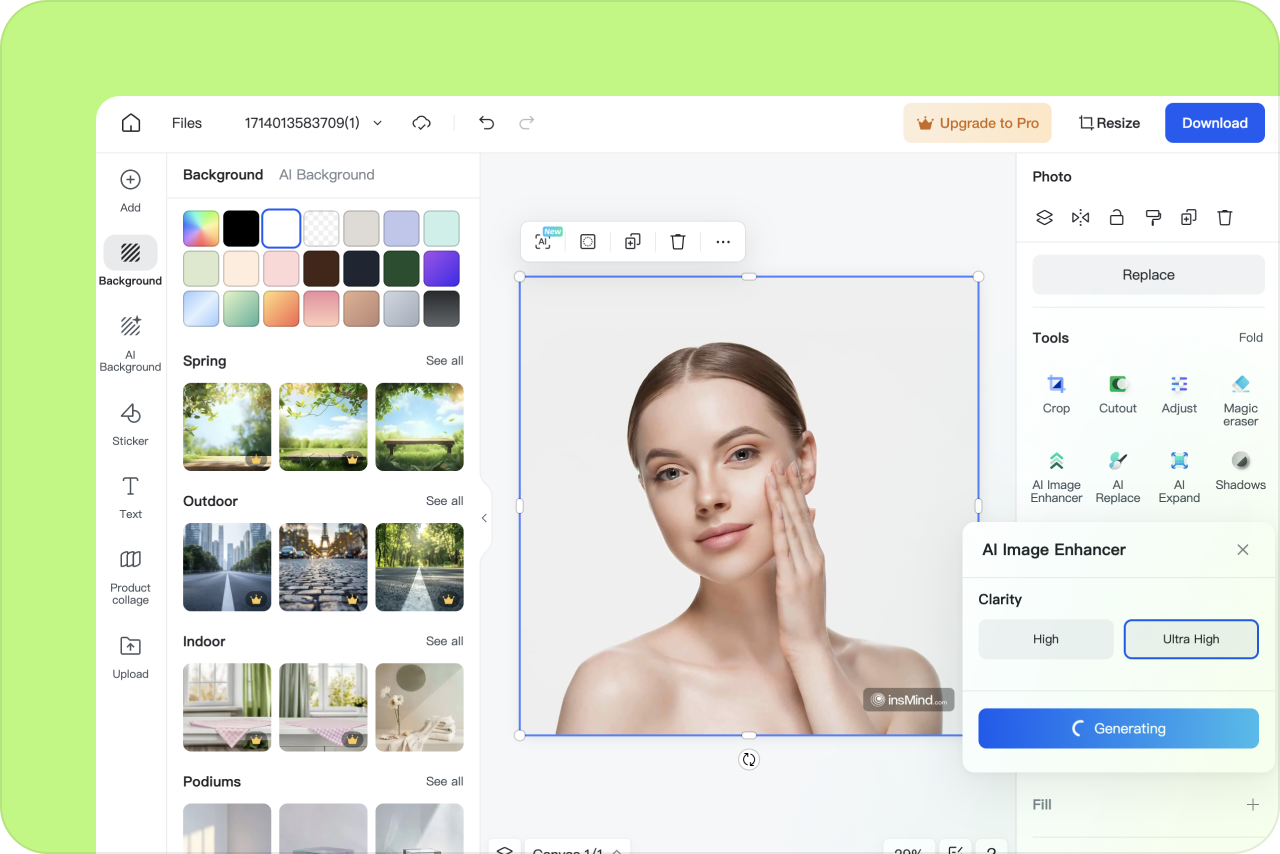Pick the rainbow gradient color swatch

pos(201,228)
